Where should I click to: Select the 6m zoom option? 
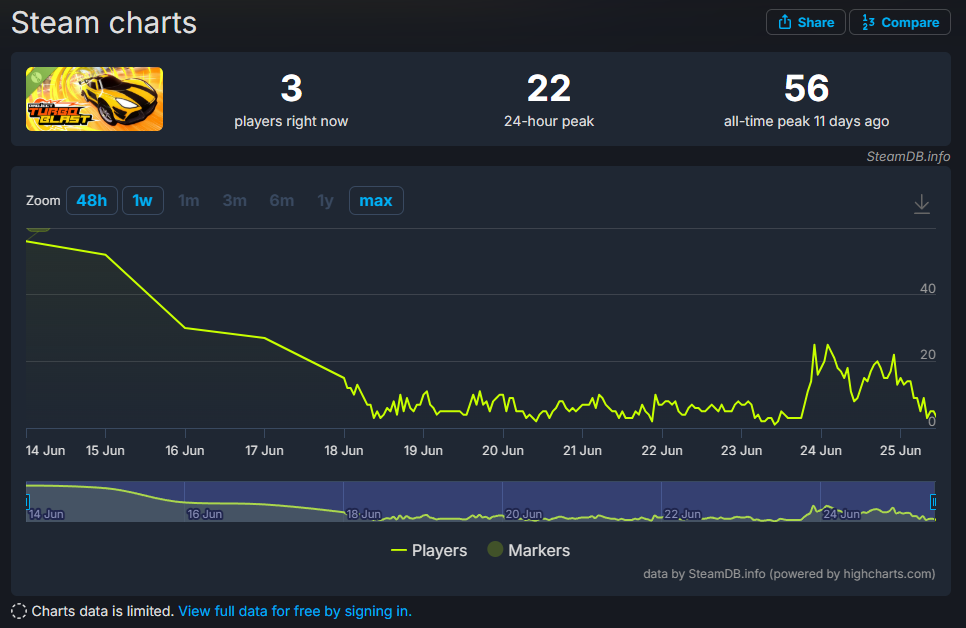pyautogui.click(x=282, y=200)
